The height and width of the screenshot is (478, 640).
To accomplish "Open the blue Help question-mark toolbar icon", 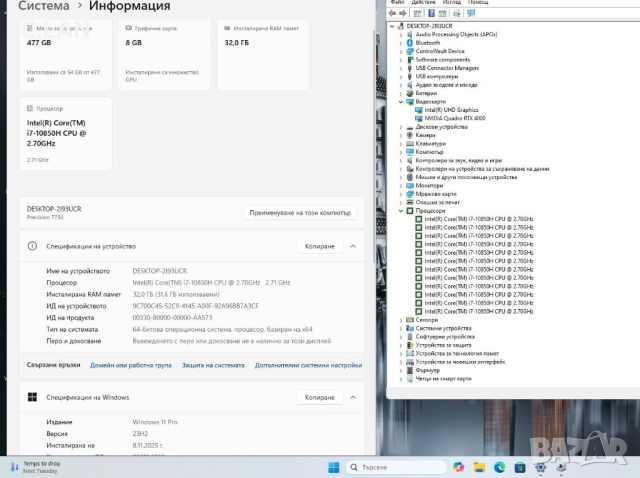I will pyautogui.click(x=431, y=13).
